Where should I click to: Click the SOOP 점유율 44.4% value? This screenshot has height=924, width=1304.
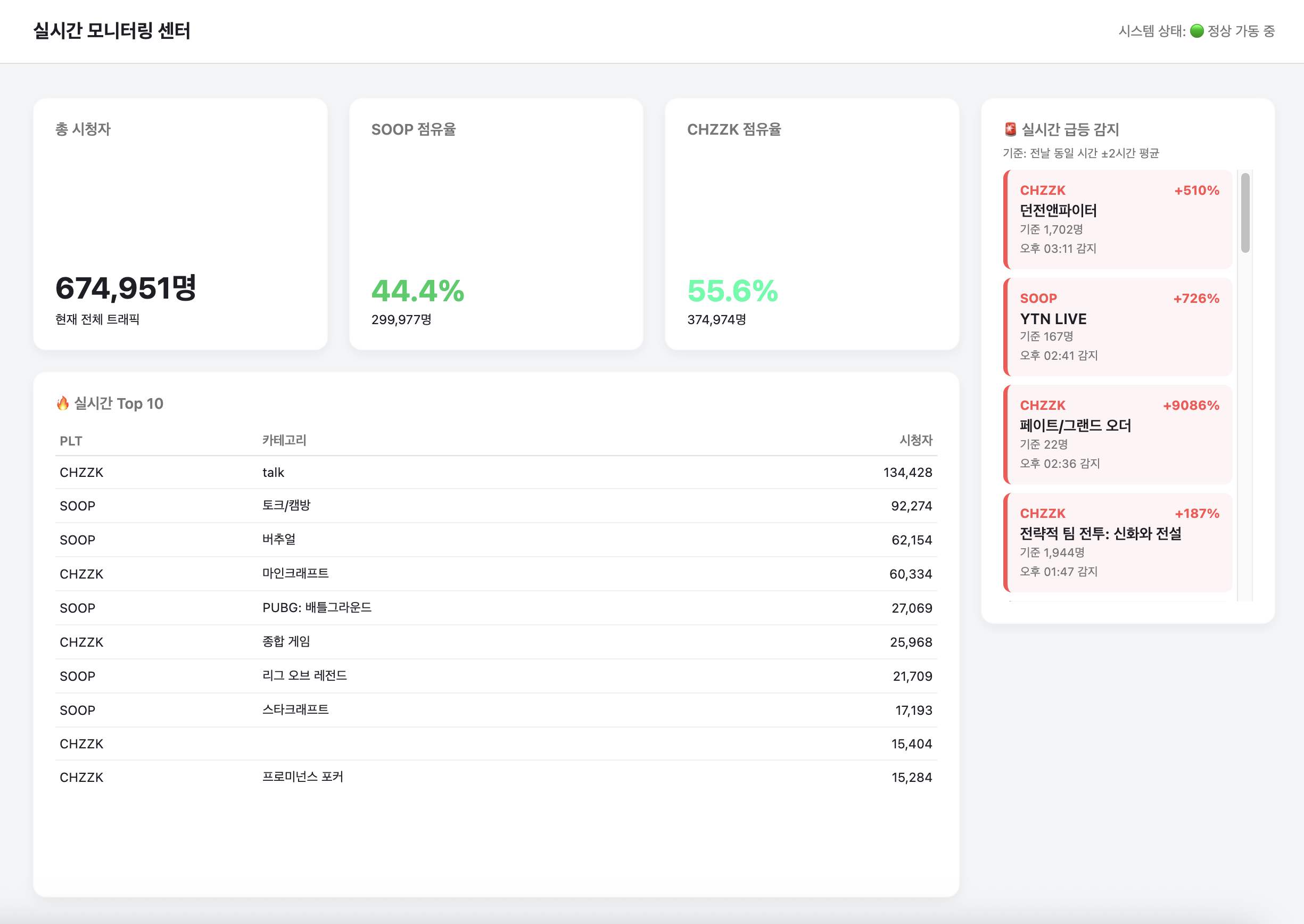tap(418, 291)
